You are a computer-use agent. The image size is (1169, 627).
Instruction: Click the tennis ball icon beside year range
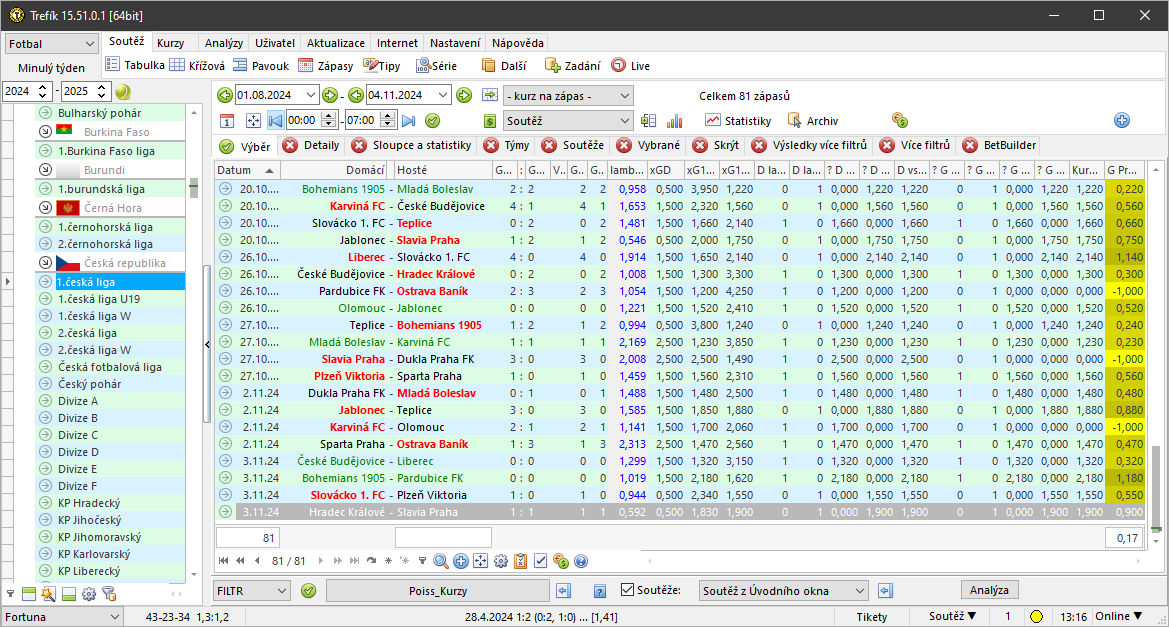pos(123,92)
